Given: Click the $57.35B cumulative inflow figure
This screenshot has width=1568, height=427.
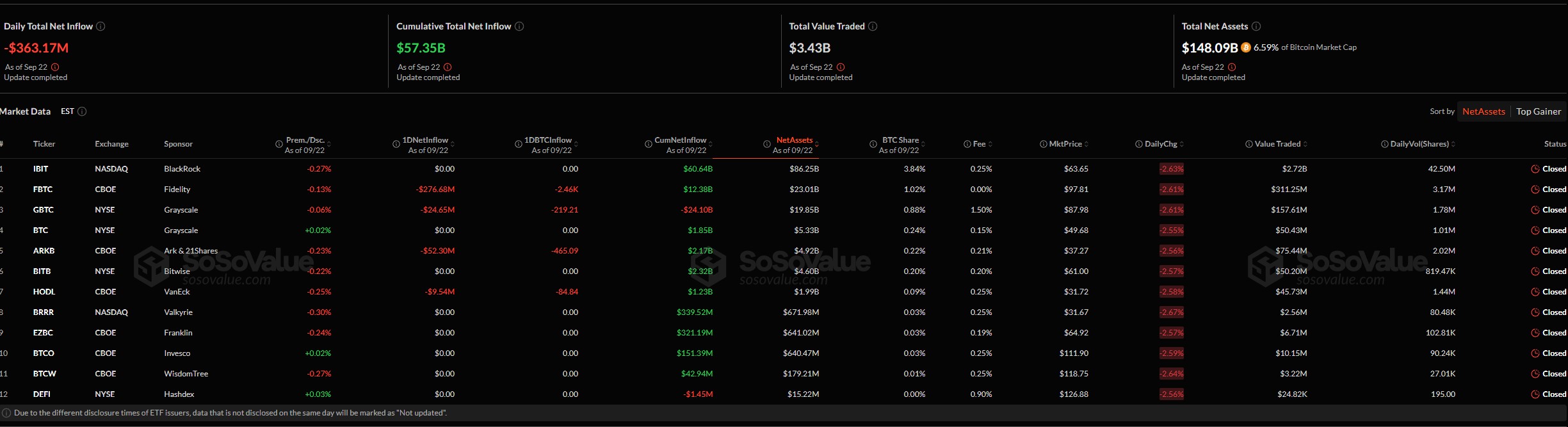Looking at the screenshot, I should point(421,48).
